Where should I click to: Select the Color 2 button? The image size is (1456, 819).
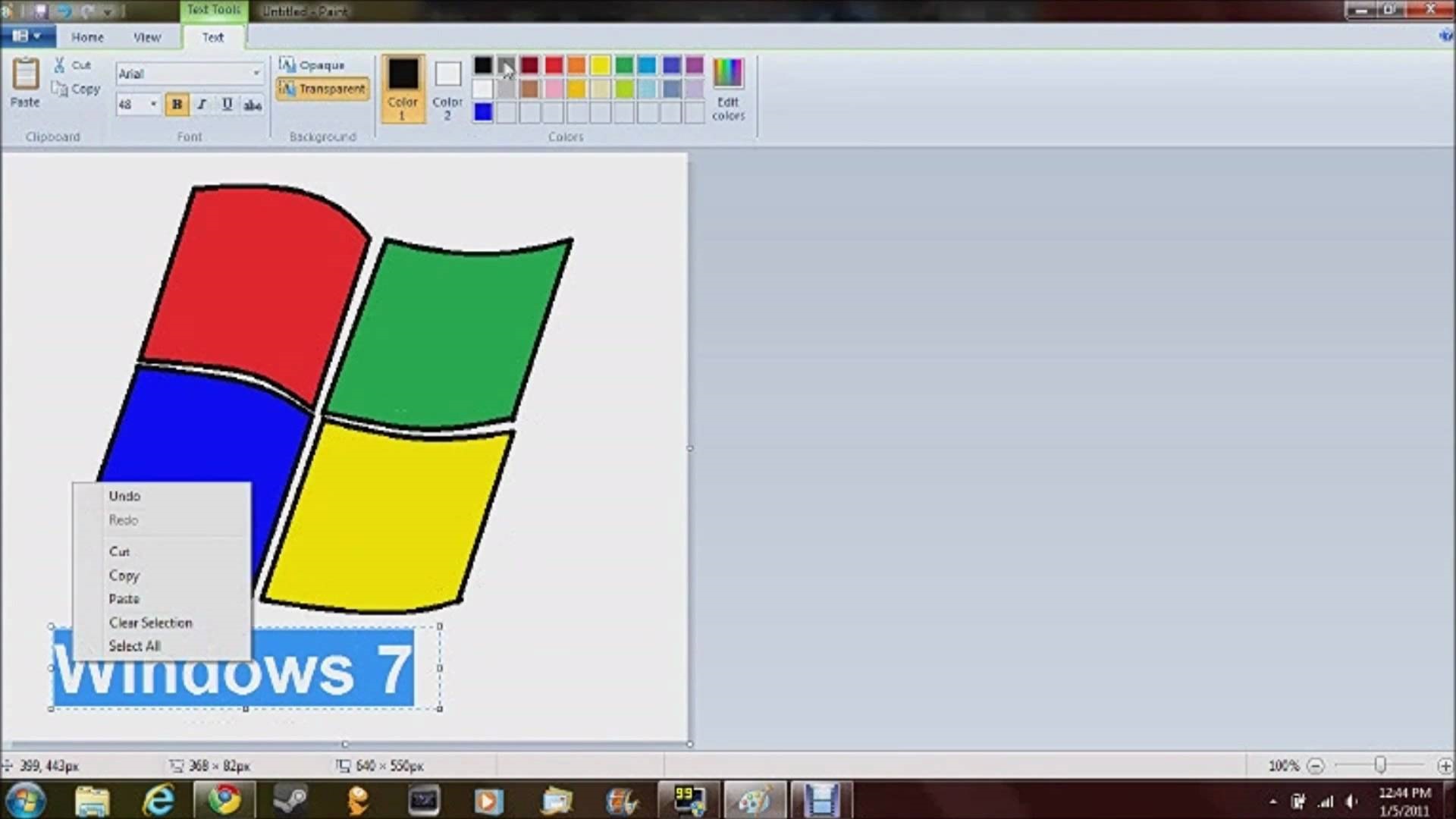(x=447, y=89)
